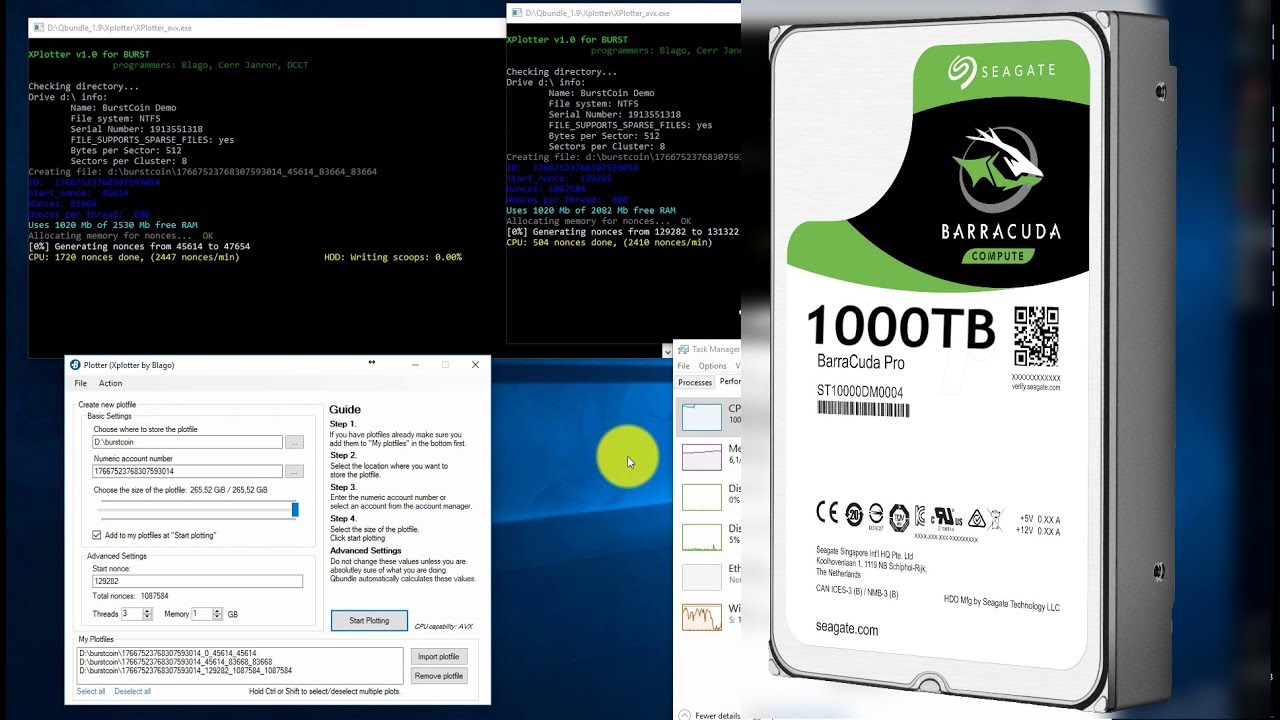
Task: Switch to the Performance tab in Task Manager
Action: click(x=730, y=382)
